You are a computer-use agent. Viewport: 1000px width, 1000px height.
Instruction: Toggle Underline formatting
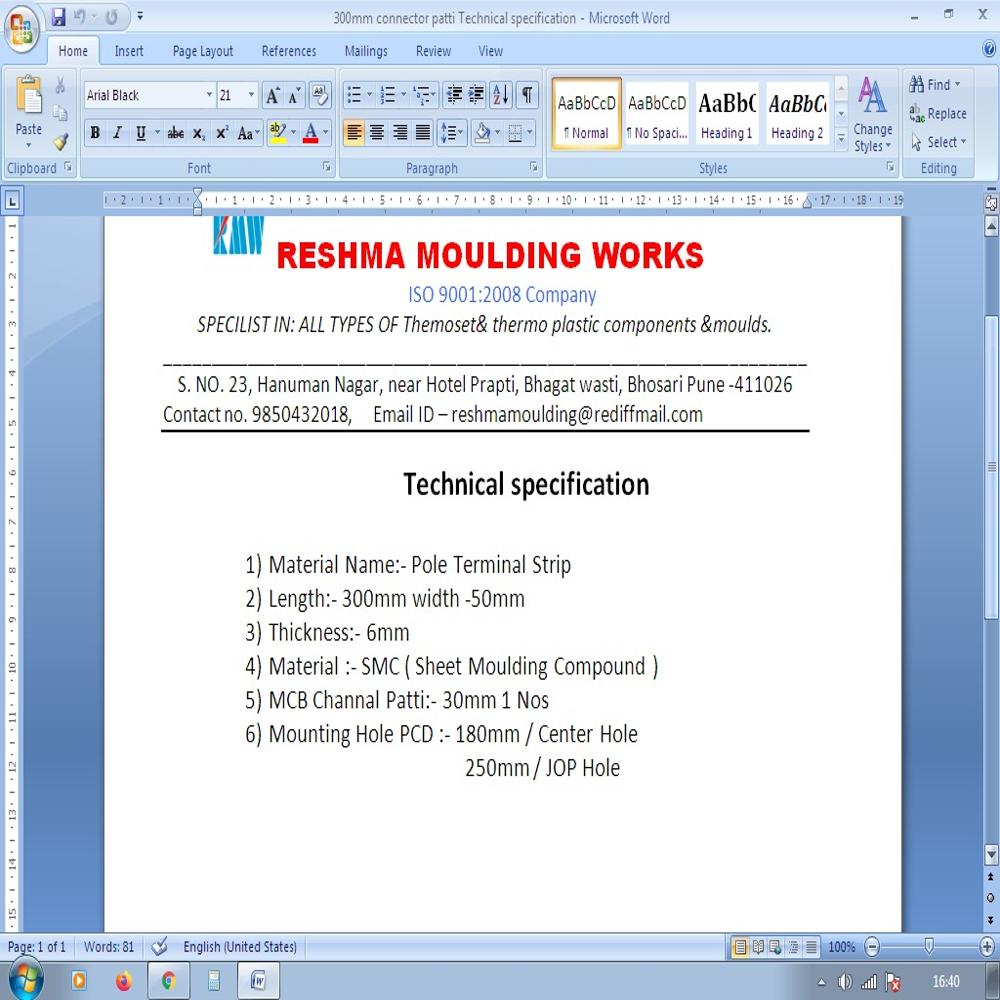[140, 133]
